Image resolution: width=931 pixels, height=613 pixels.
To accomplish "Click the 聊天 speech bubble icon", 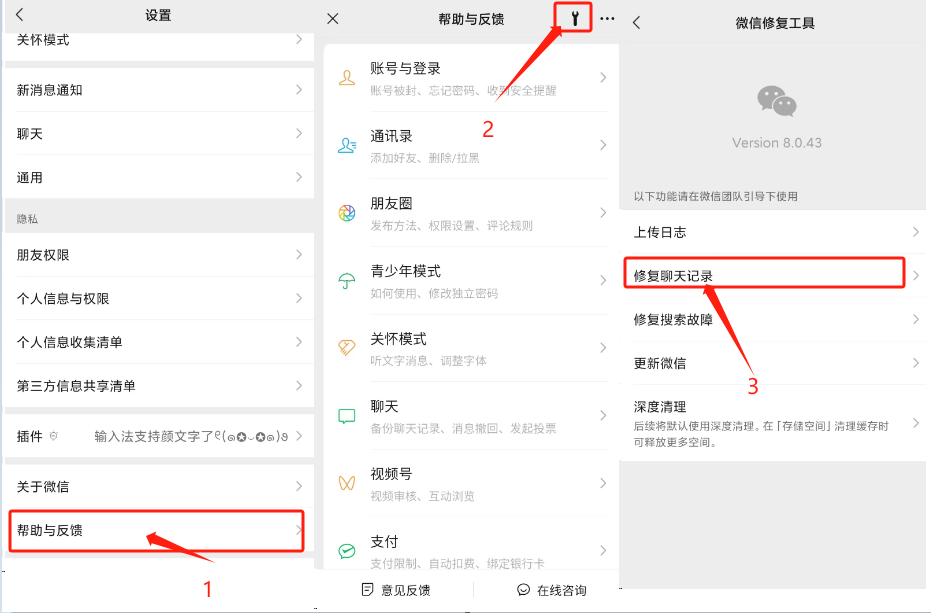I will tap(345, 416).
